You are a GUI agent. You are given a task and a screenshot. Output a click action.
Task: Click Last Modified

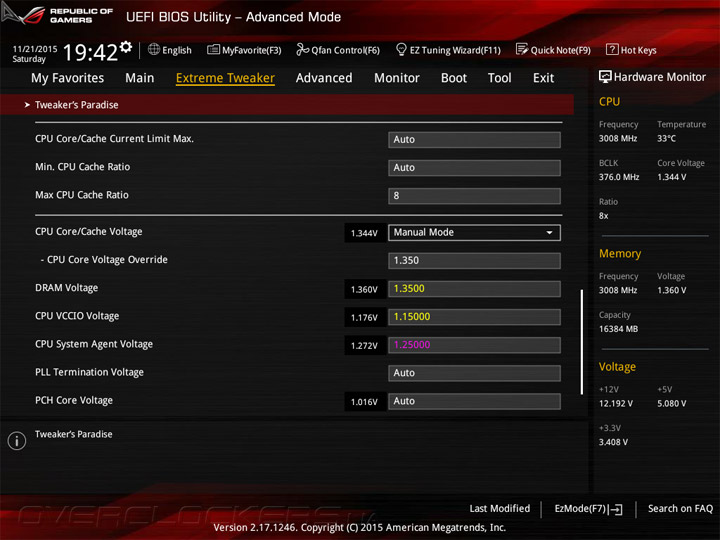click(500, 508)
